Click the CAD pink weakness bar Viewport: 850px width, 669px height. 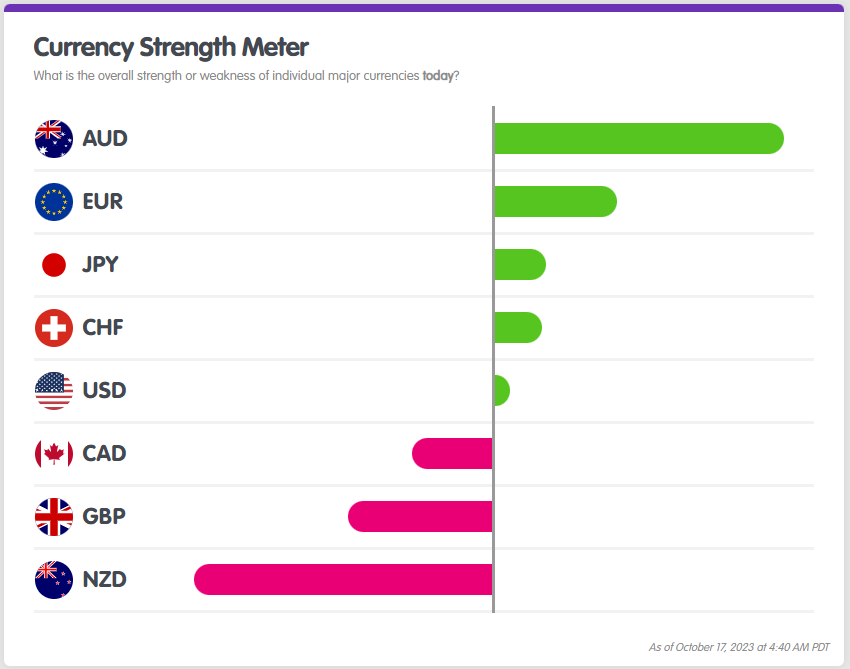tap(452, 454)
